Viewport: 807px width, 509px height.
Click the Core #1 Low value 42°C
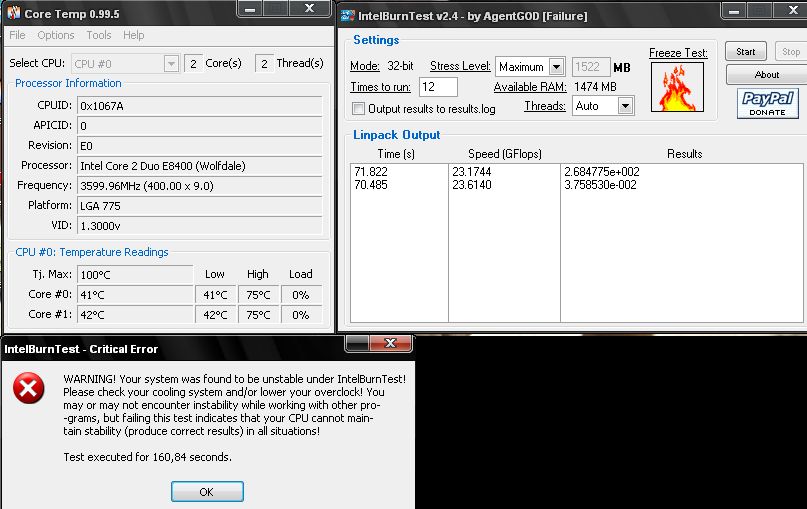click(216, 314)
